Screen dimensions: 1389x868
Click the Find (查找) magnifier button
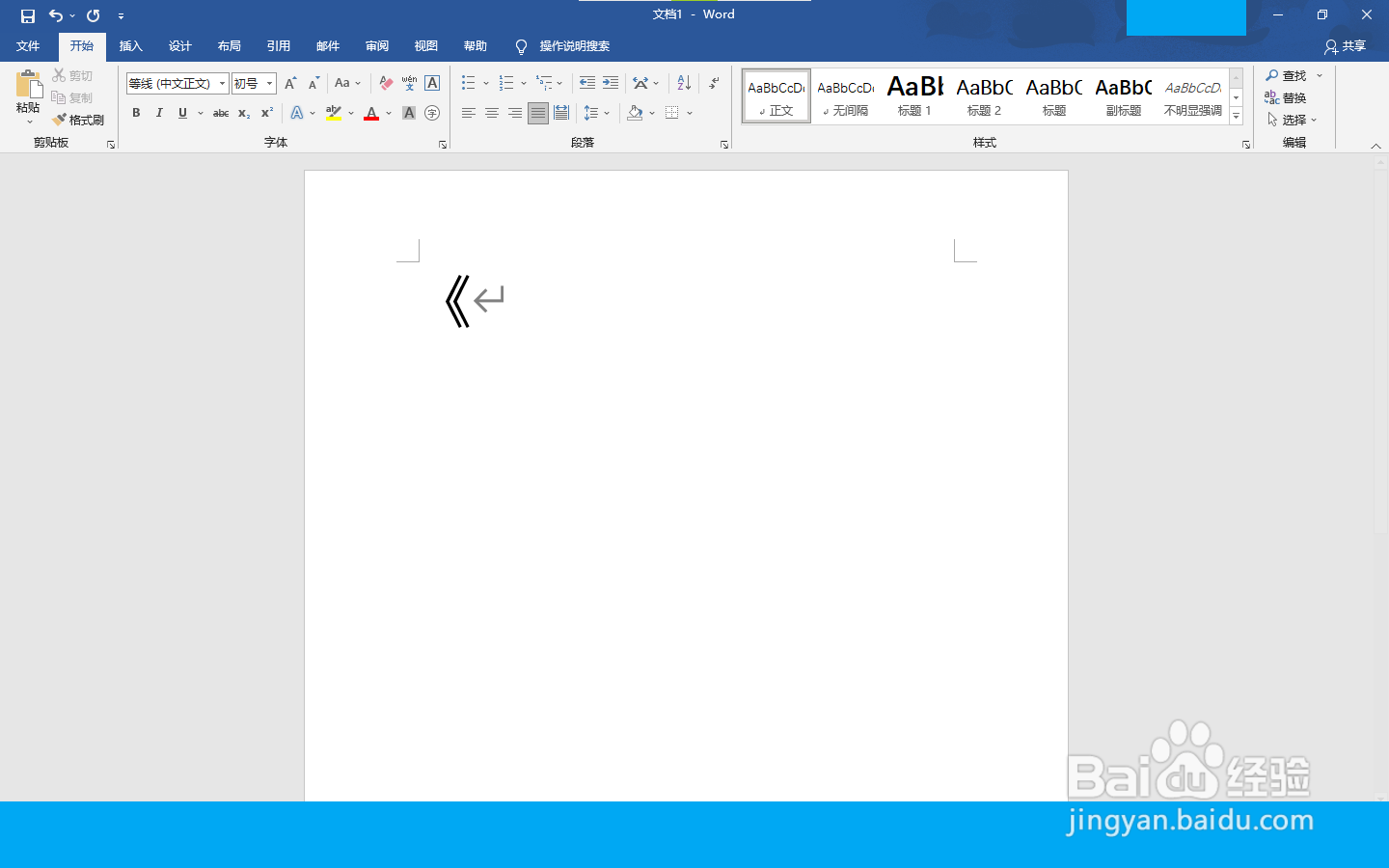coord(1287,75)
